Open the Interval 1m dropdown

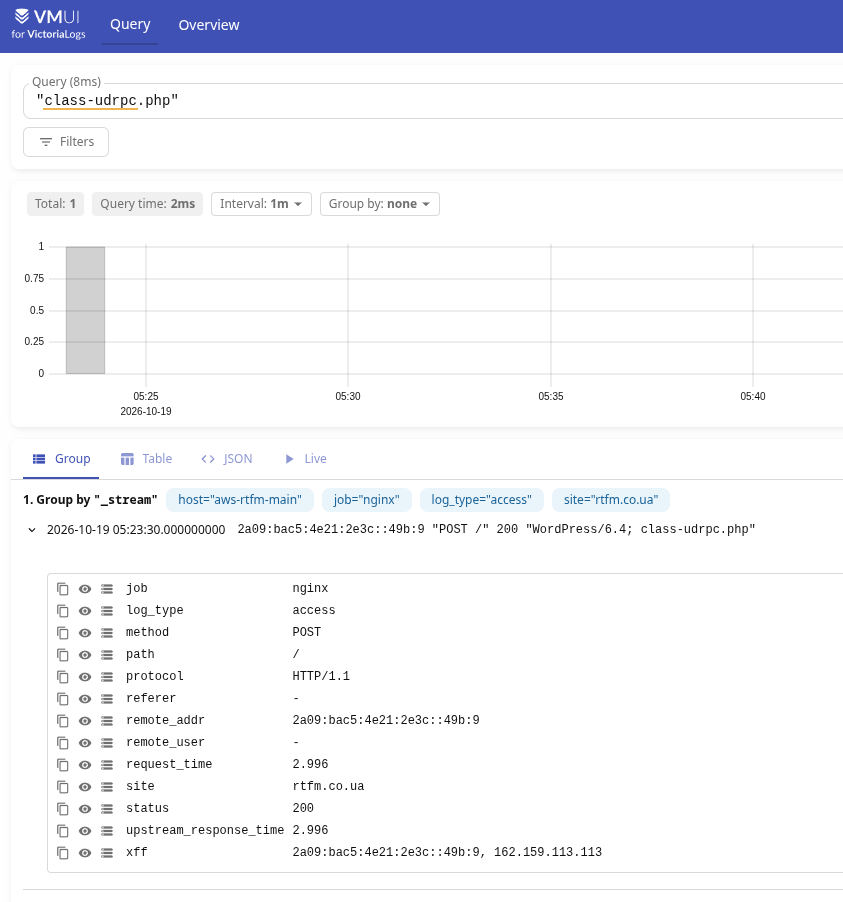261,204
